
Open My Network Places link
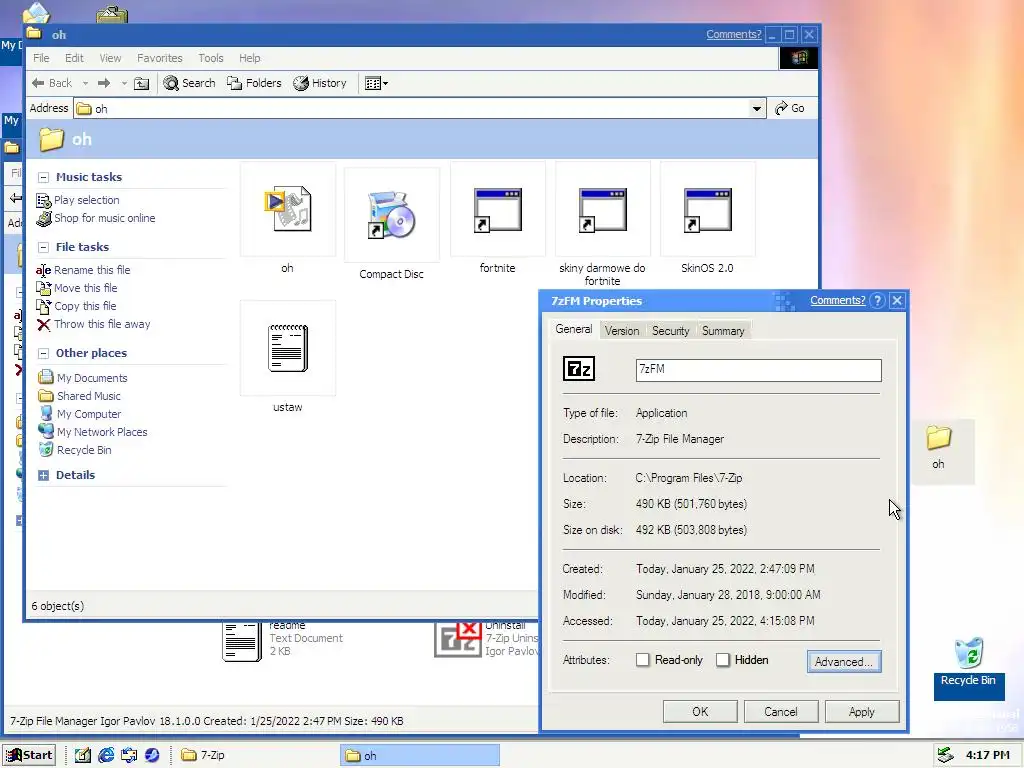[x=102, y=432]
